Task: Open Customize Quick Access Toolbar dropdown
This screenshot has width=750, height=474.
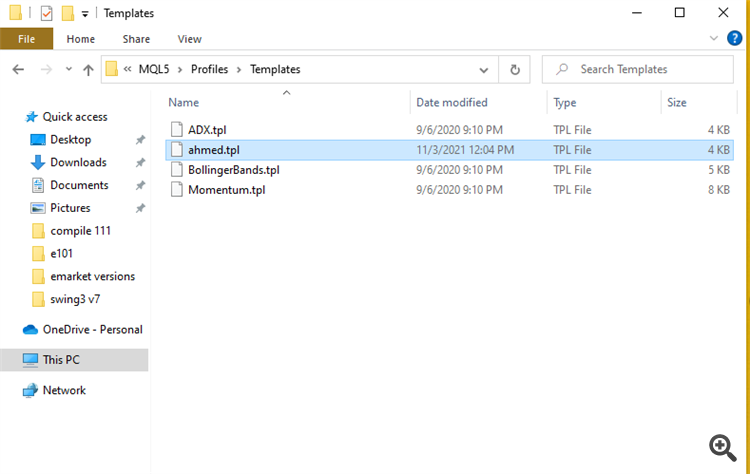Action: click(x=85, y=14)
